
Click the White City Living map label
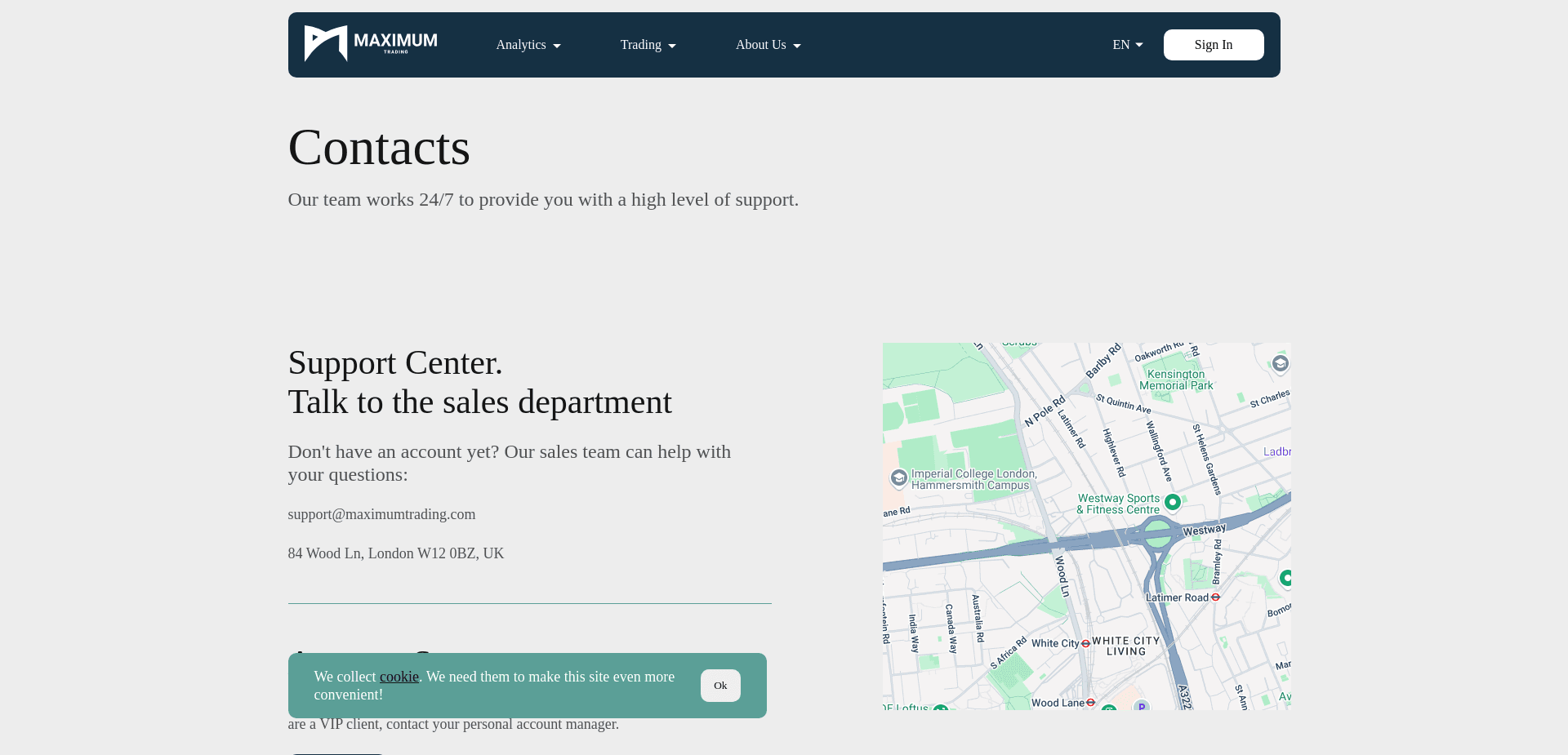tap(1126, 646)
